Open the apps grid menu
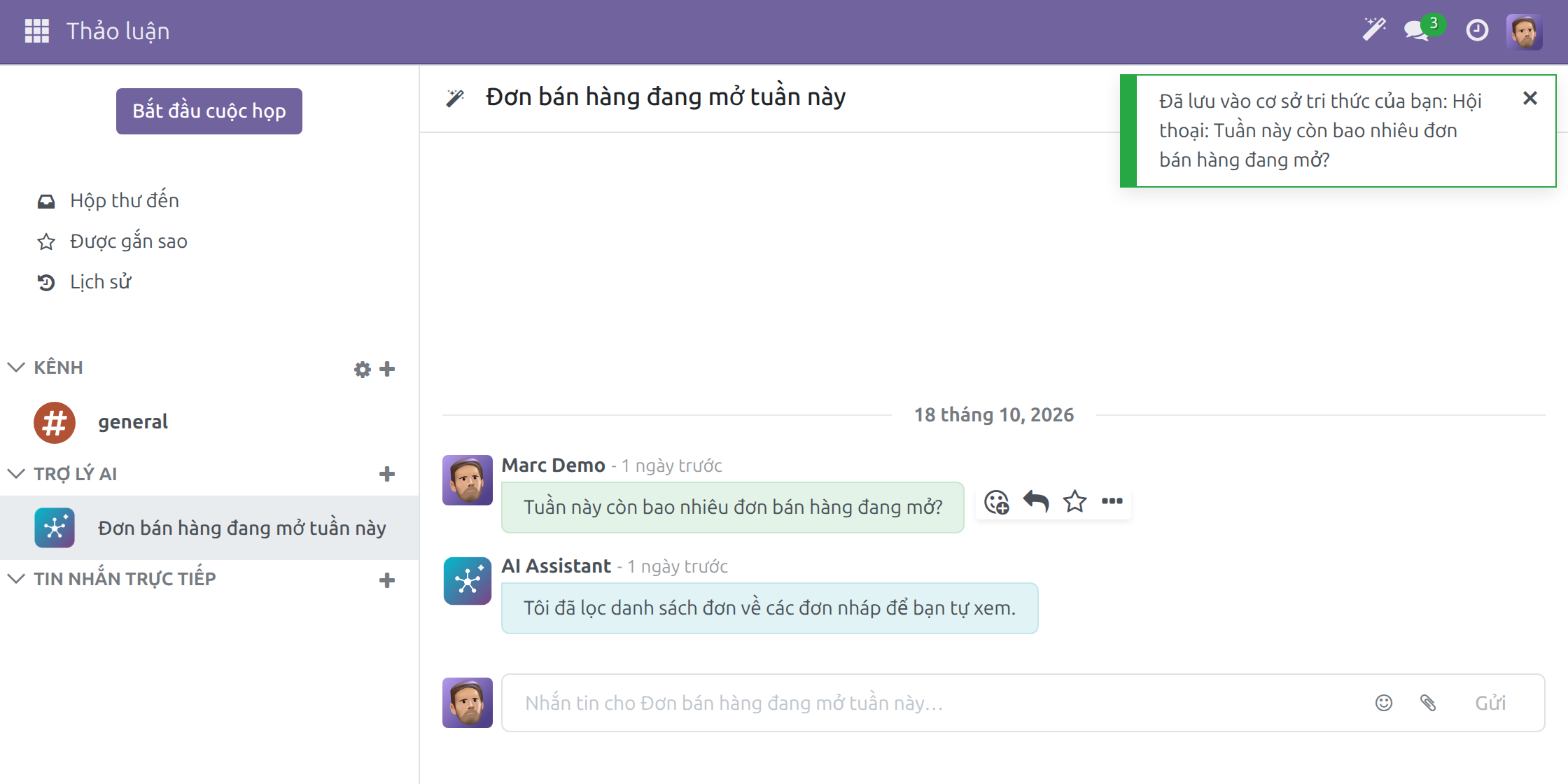Viewport: 1568px width, 784px height. tap(37, 31)
